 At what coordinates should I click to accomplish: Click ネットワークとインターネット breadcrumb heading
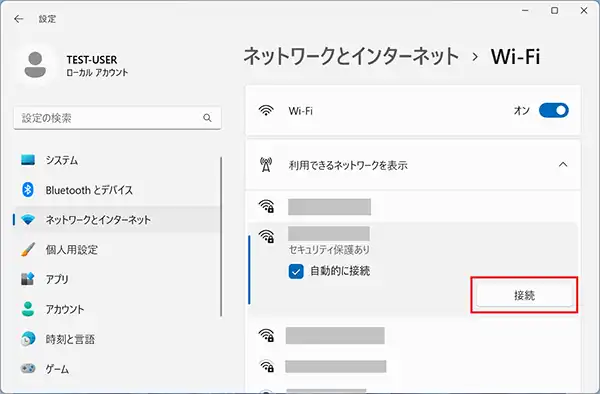351,57
